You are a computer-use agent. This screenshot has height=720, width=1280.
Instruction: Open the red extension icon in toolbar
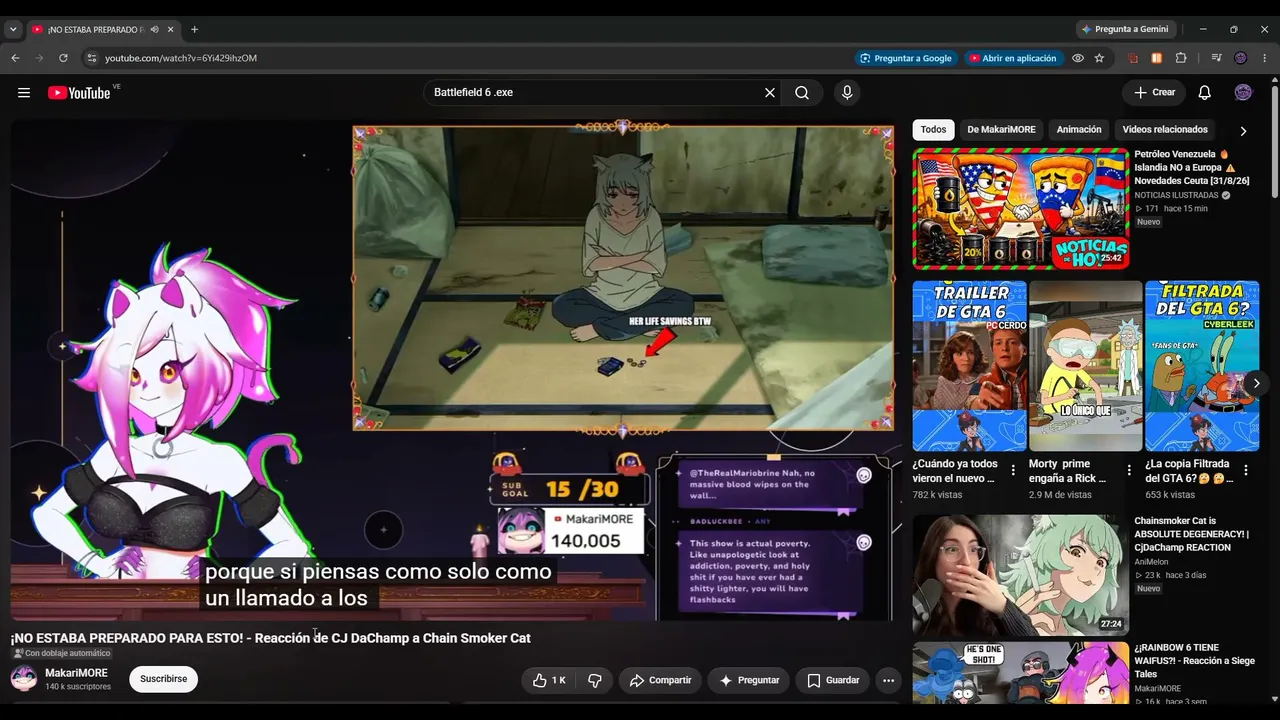[x=1133, y=58]
